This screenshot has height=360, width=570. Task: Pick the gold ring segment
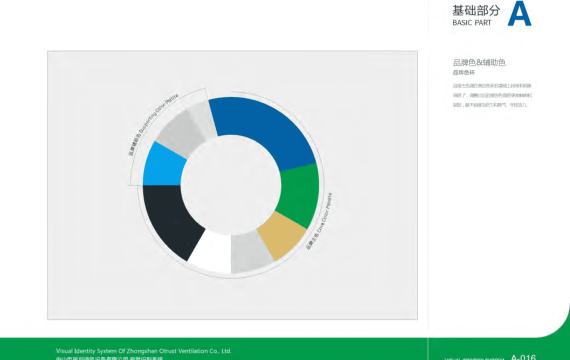click(282, 236)
